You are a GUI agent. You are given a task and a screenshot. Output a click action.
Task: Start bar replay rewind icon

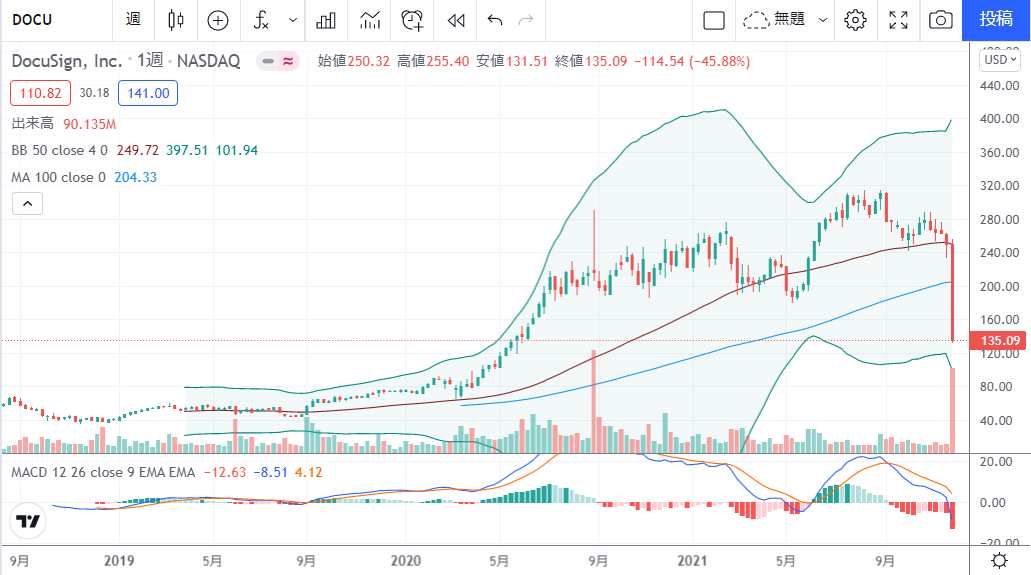click(x=456, y=20)
